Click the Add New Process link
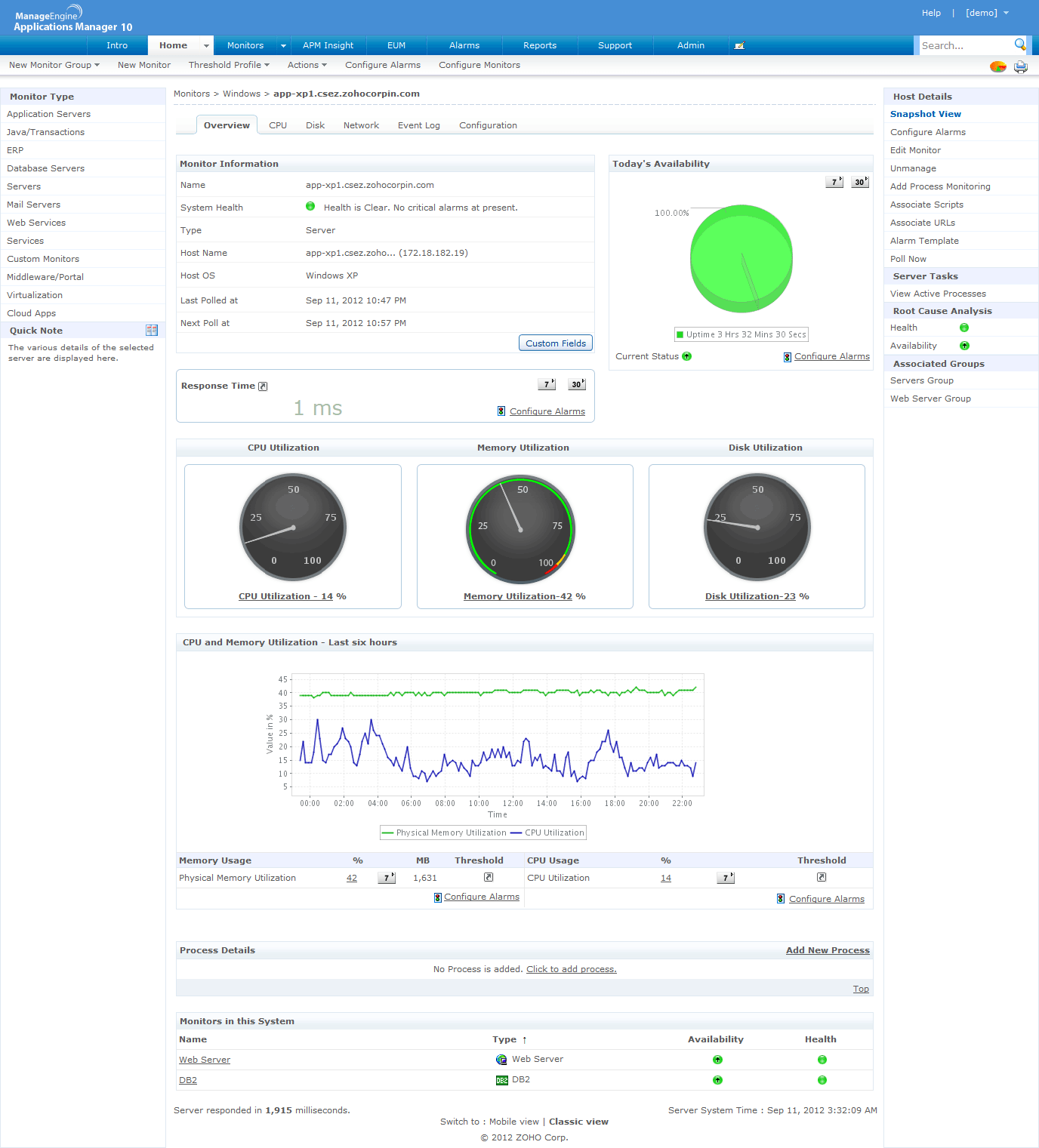This screenshot has width=1039, height=1148. (828, 950)
